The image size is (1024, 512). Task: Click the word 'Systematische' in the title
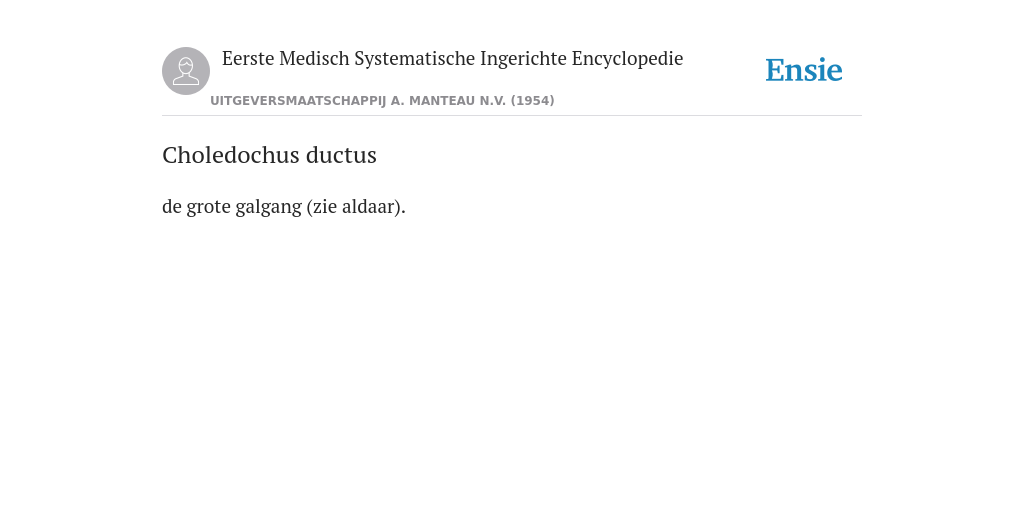415,58
